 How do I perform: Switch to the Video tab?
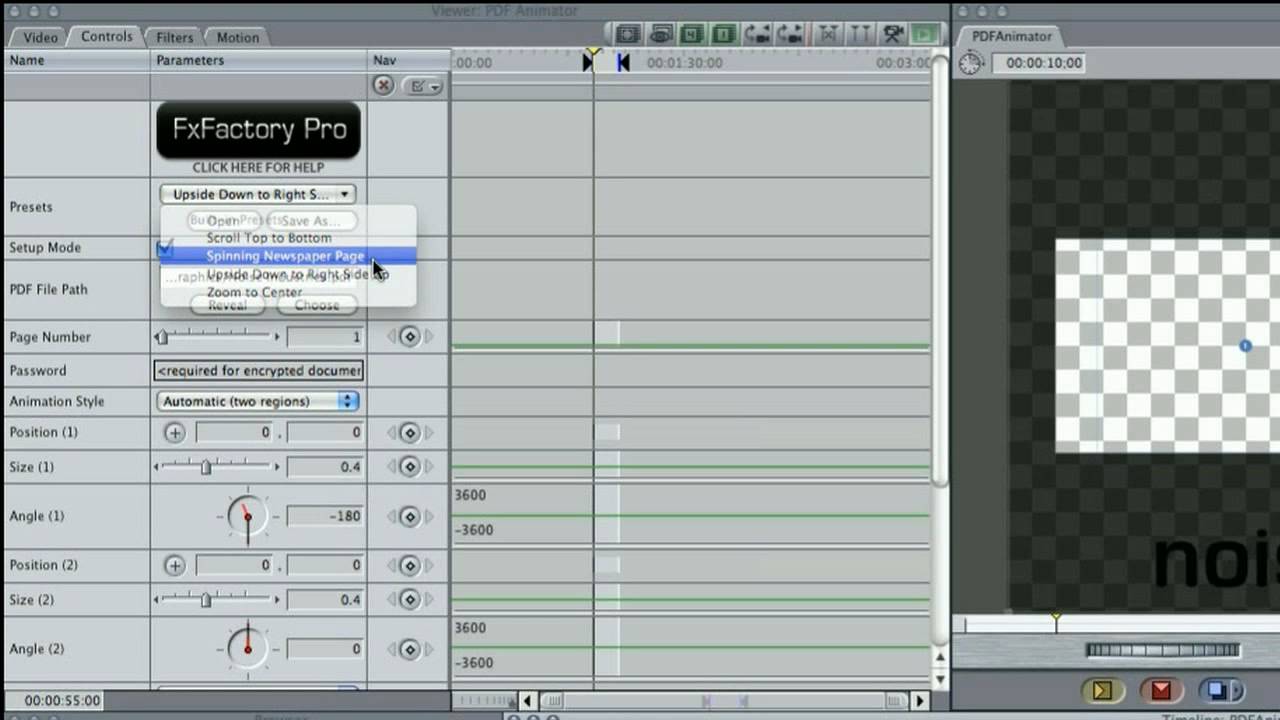41,37
